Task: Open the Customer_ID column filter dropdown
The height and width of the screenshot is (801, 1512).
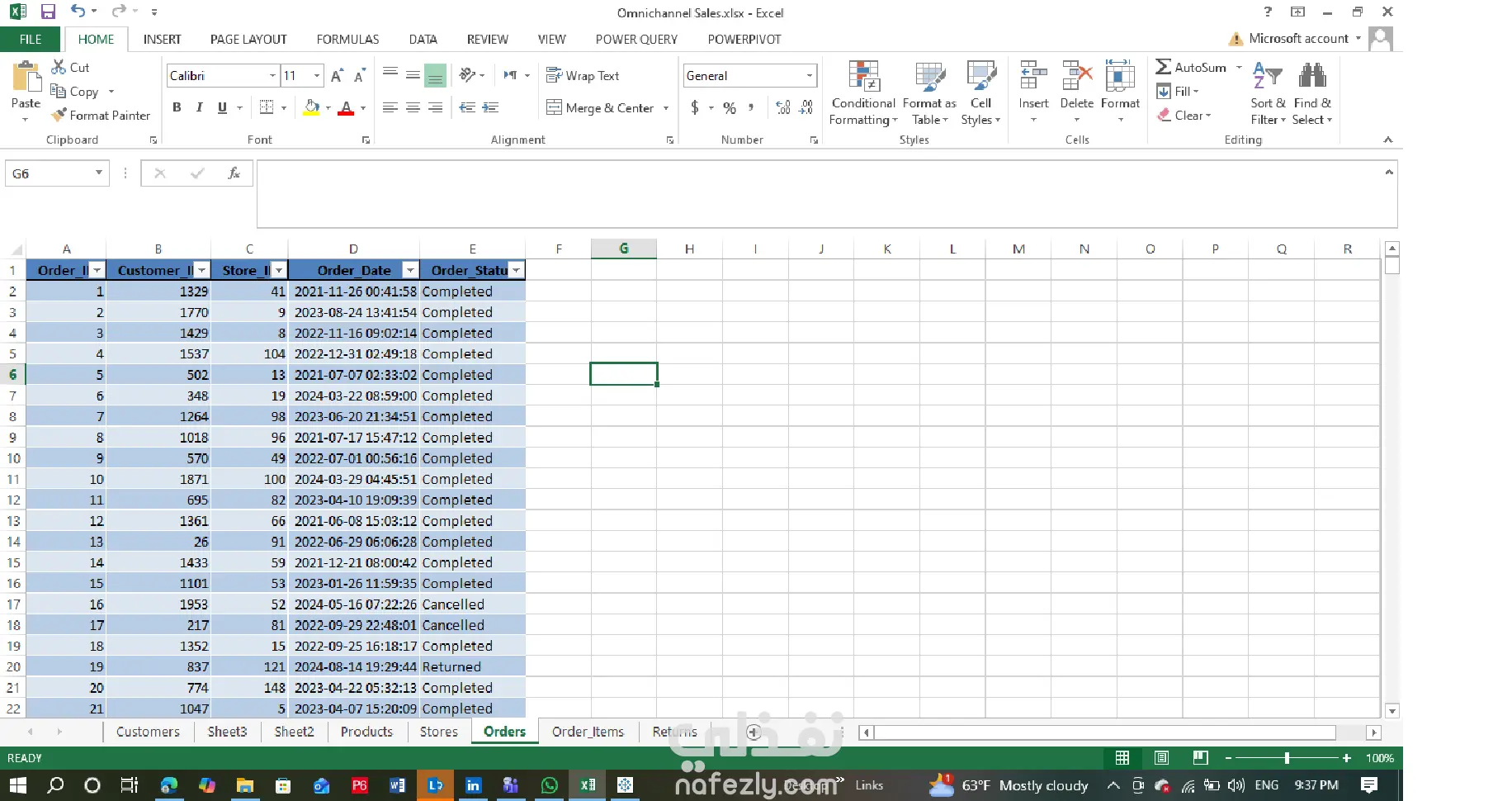Action: tap(201, 271)
